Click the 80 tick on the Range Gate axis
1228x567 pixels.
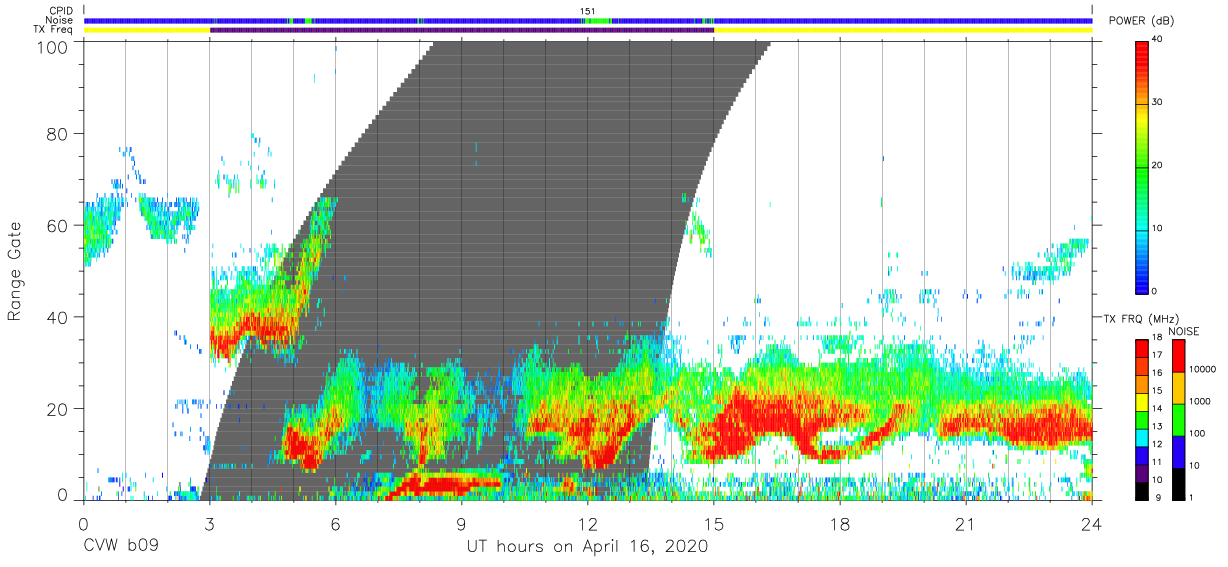(60, 134)
